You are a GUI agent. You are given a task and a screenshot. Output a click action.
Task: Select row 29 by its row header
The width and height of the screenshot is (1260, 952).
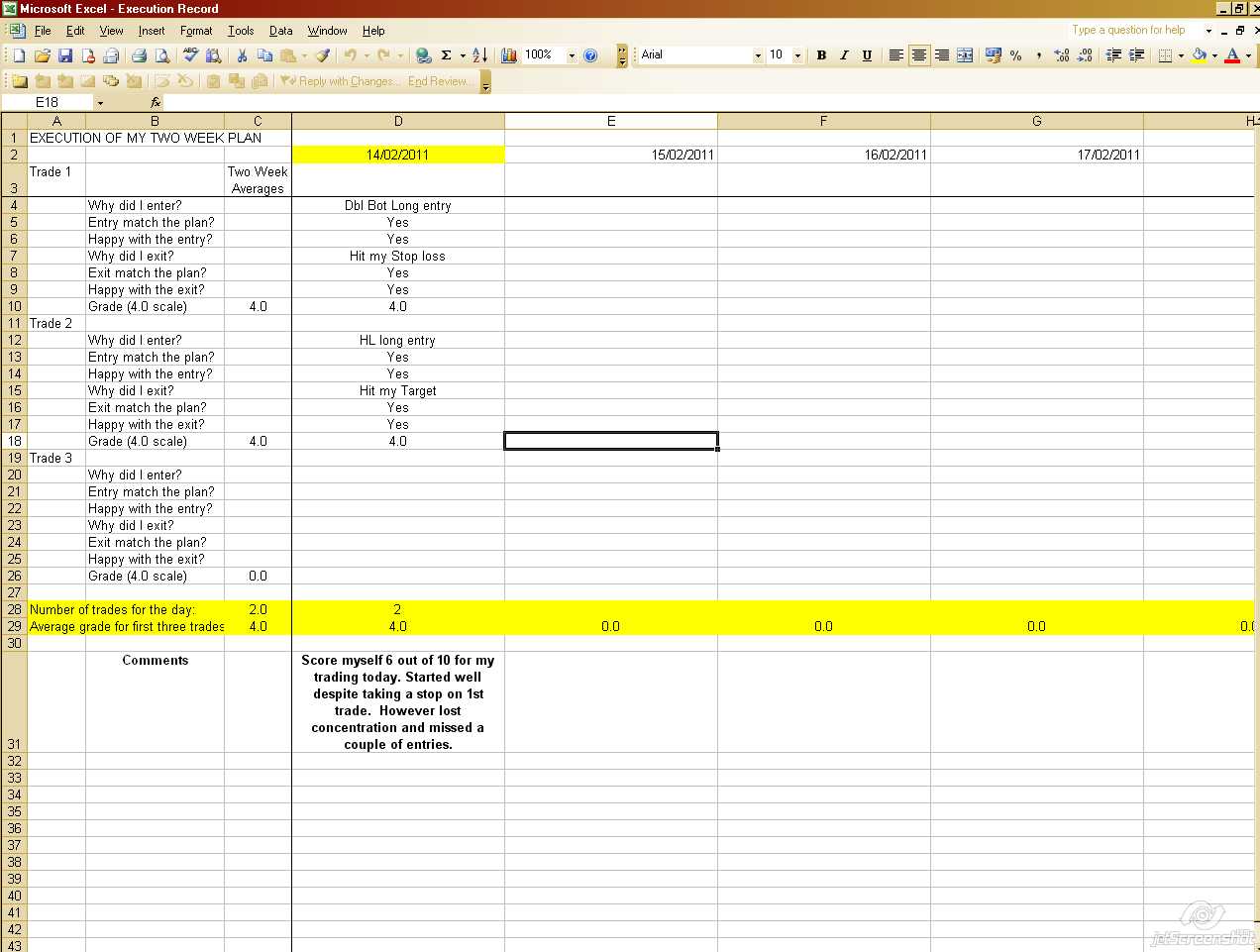(x=14, y=627)
